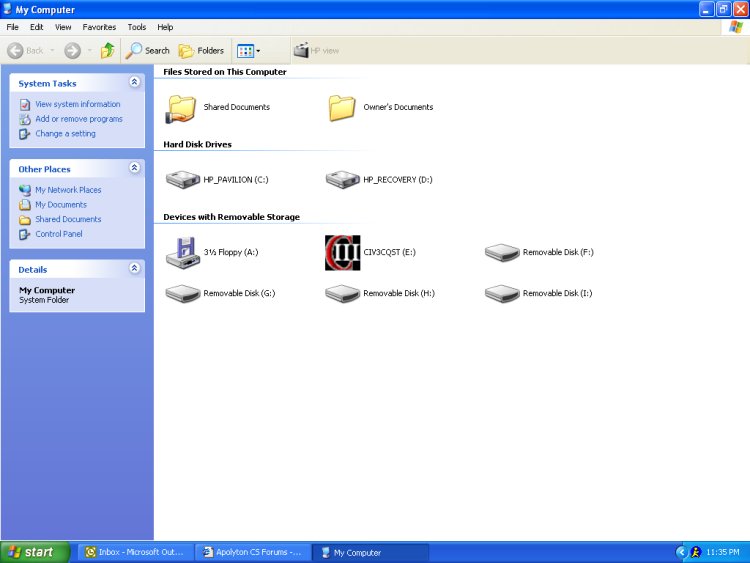Collapse the Other Places panel
Screen dimensions: 750x563
(x=135, y=169)
